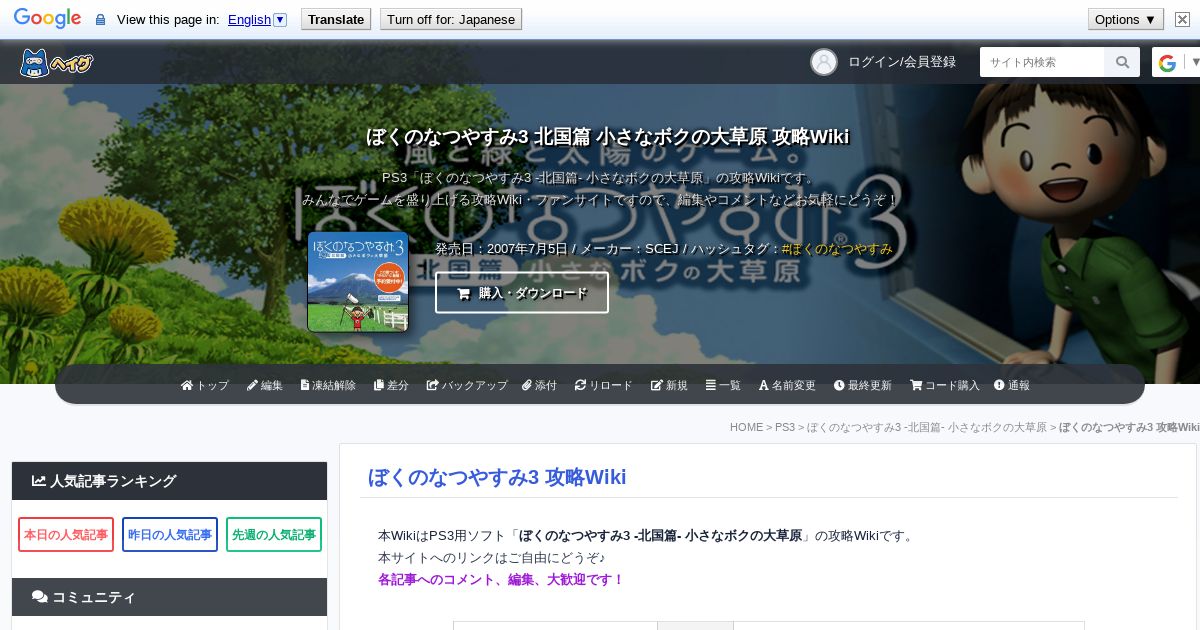Click the site search magnifier button

(1122, 62)
